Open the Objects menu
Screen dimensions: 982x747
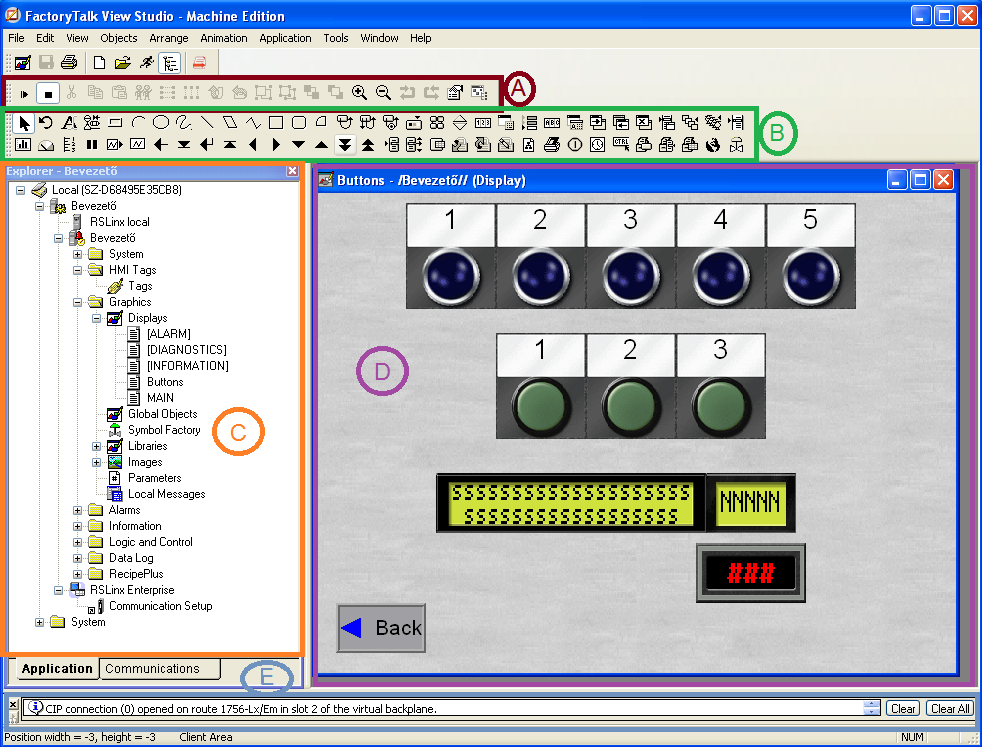pos(118,38)
